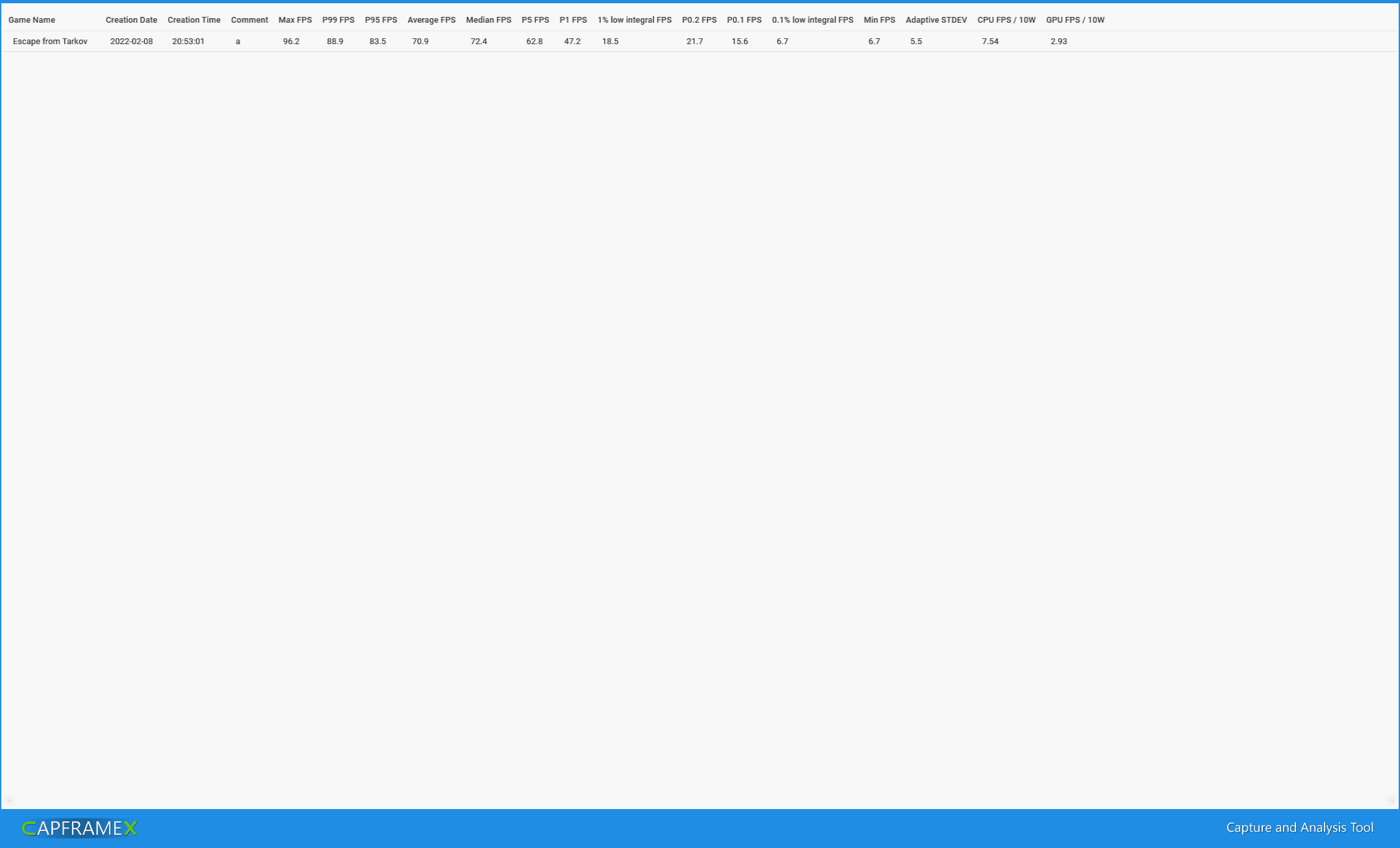Viewport: 1400px width, 848px height.
Task: Click the P95 FPS column header
Action: coord(381,20)
